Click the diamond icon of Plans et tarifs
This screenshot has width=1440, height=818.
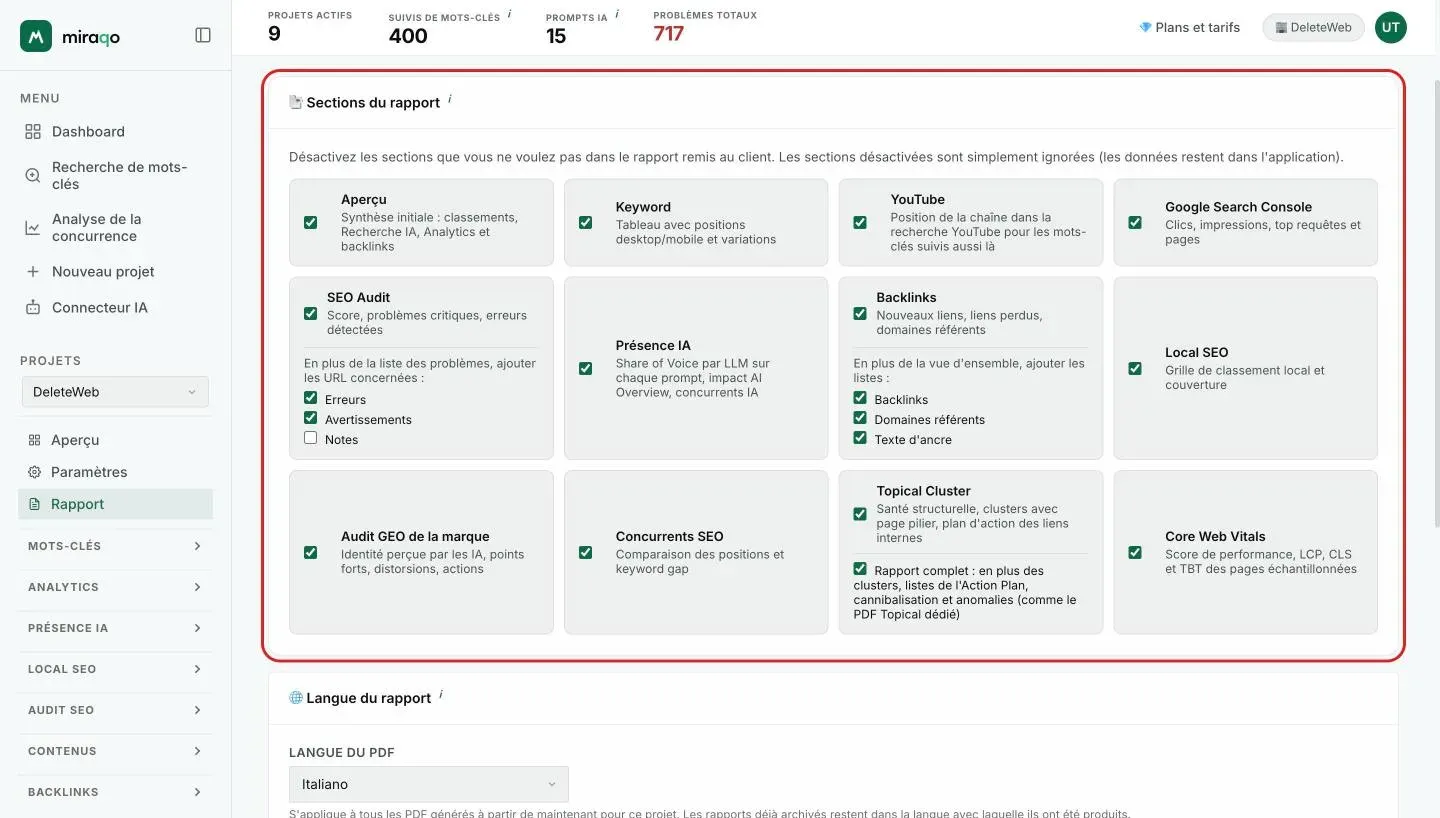coord(1145,28)
